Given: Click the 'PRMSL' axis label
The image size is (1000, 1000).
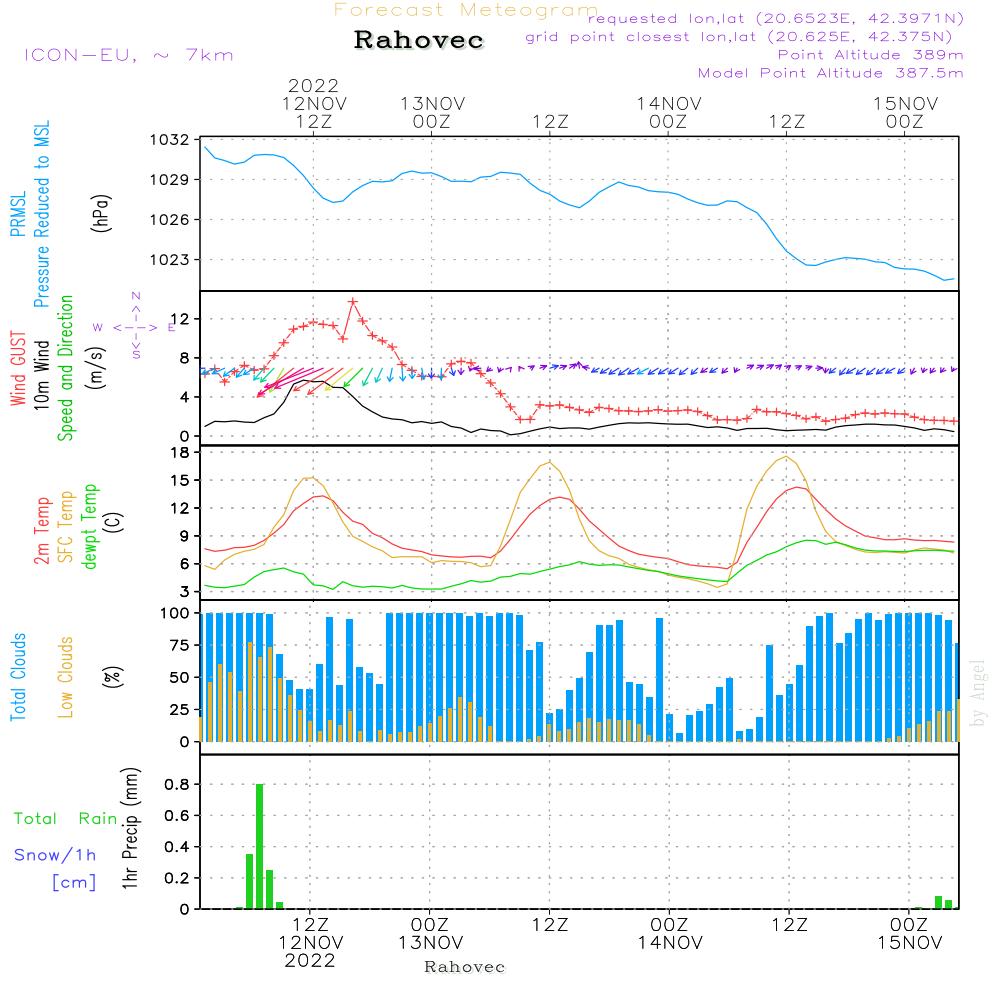Looking at the screenshot, I should tap(18, 214).
